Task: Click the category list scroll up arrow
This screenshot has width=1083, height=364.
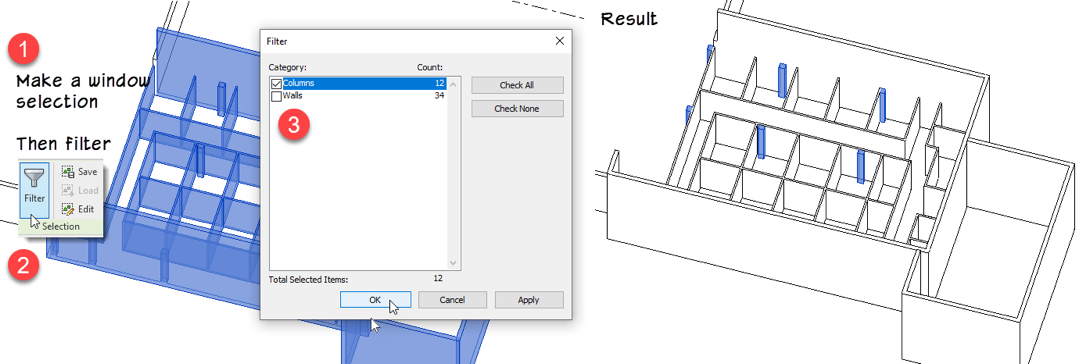Action: pyautogui.click(x=454, y=84)
